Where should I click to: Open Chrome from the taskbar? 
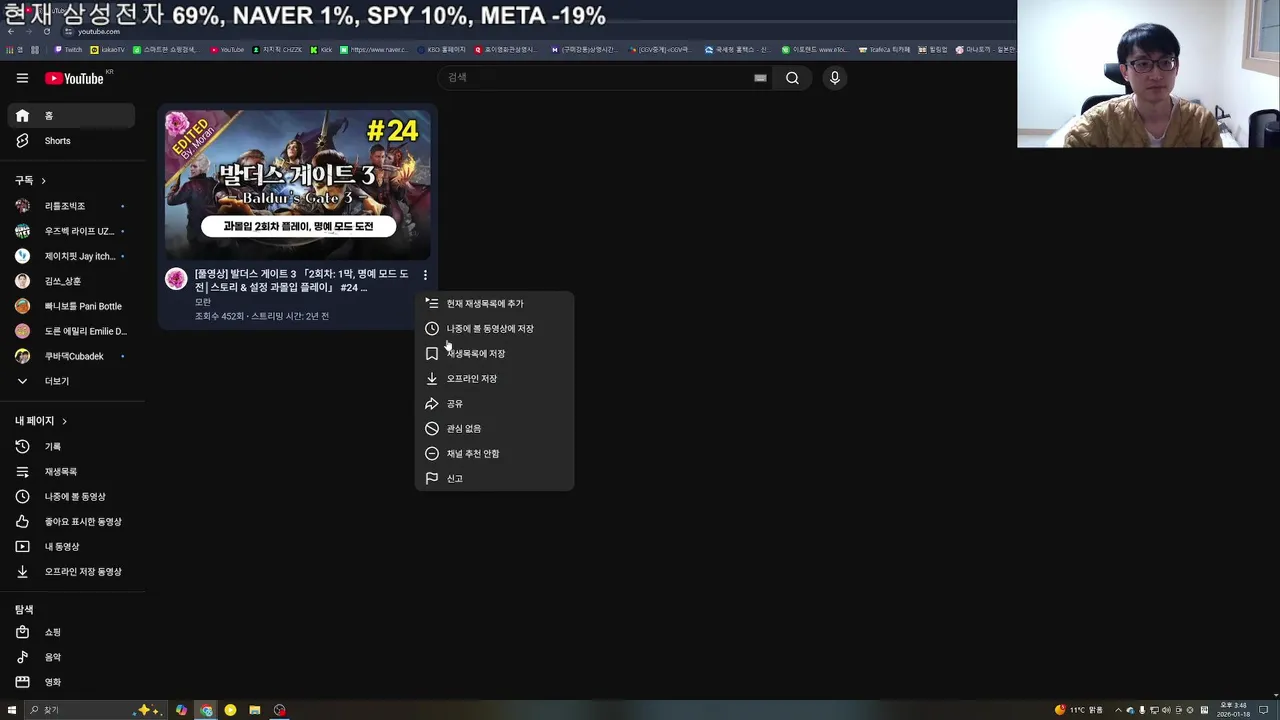(206, 710)
